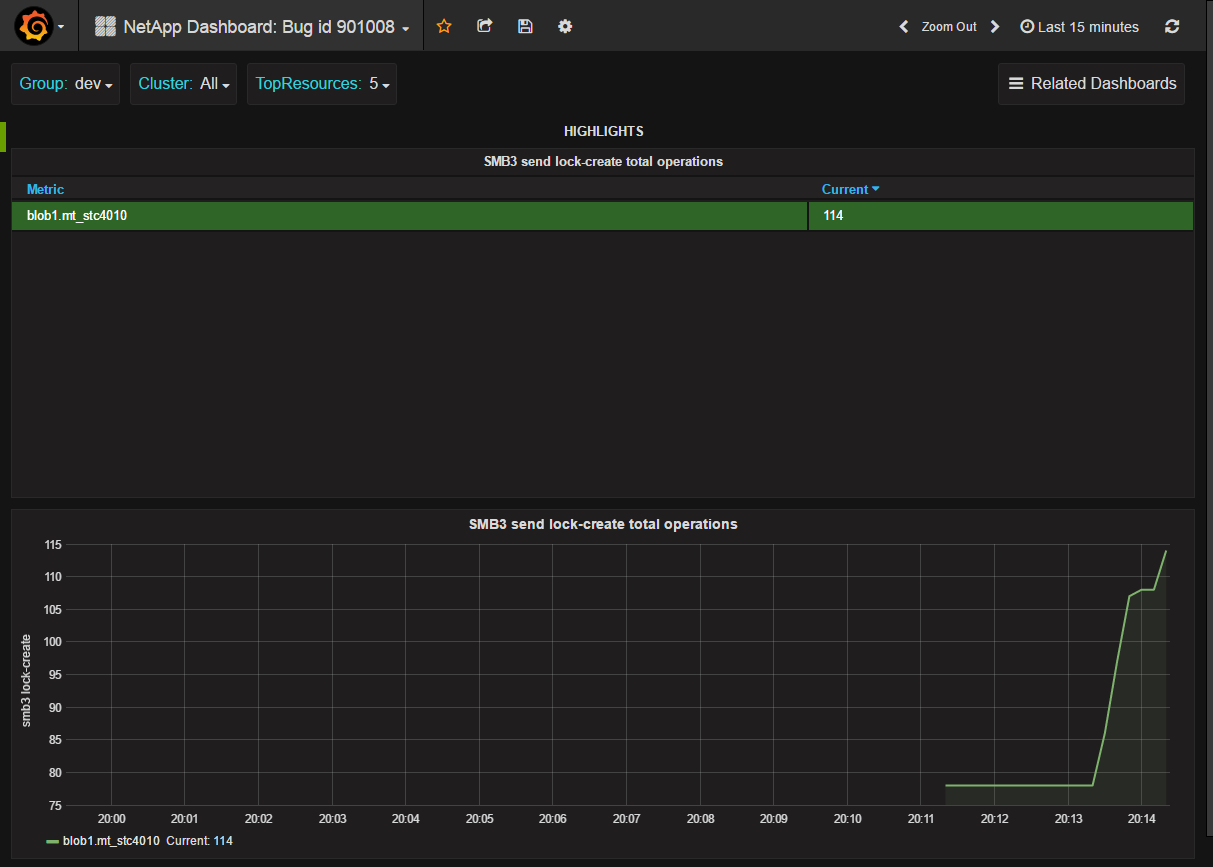Open dashboard settings gear icon
This screenshot has width=1213, height=867.
pyautogui.click(x=565, y=27)
